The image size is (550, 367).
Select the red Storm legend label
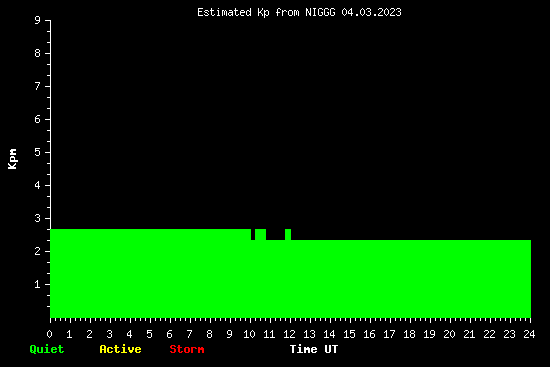(x=187, y=349)
